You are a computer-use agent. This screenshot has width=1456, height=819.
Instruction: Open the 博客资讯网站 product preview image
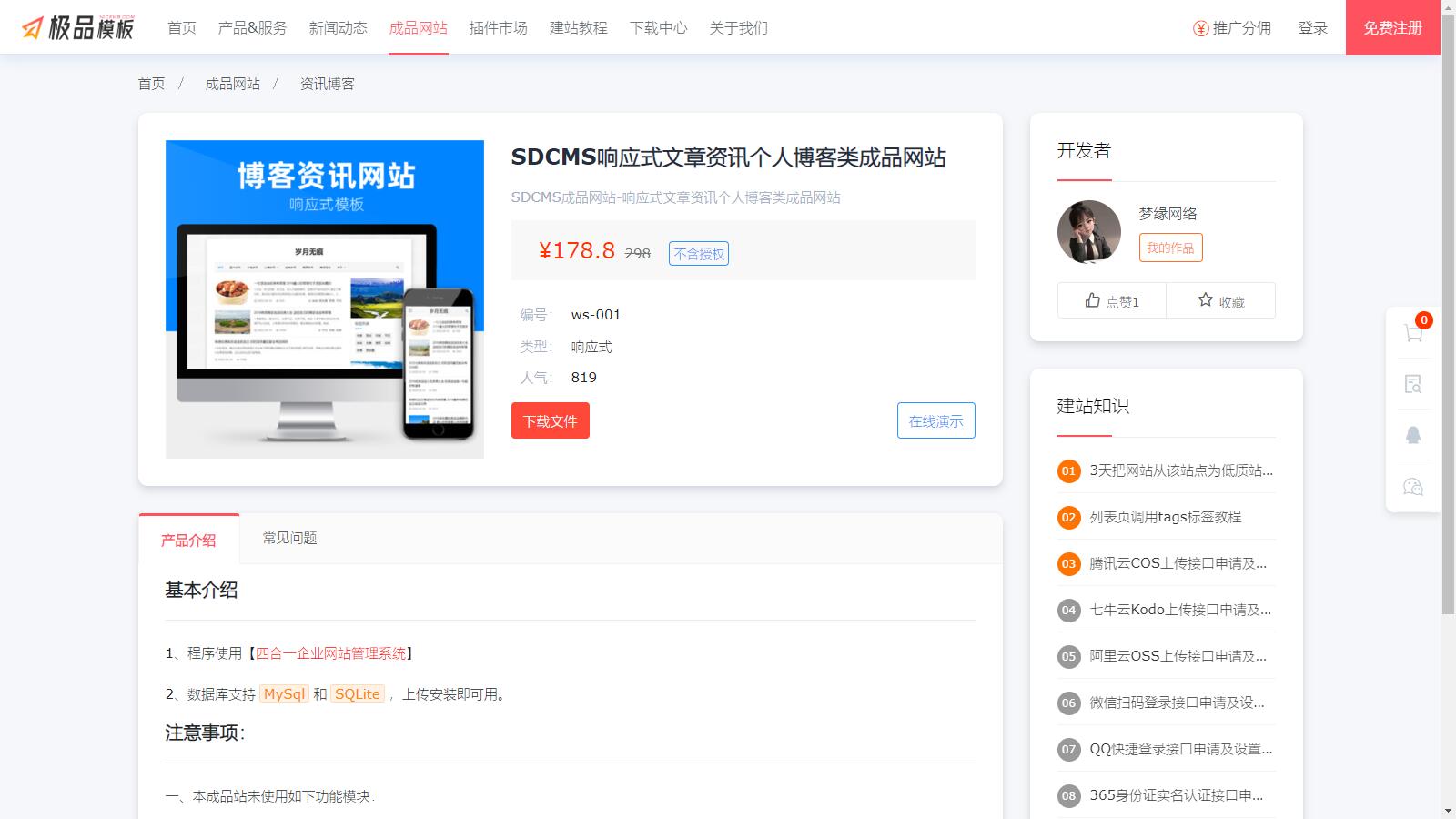pyautogui.click(x=325, y=299)
